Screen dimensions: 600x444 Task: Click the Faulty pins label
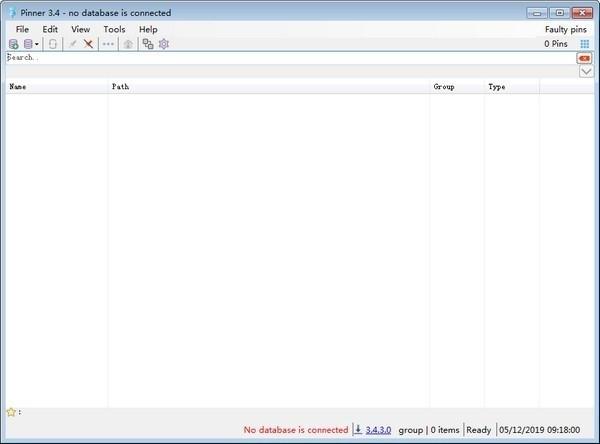[x=566, y=29]
